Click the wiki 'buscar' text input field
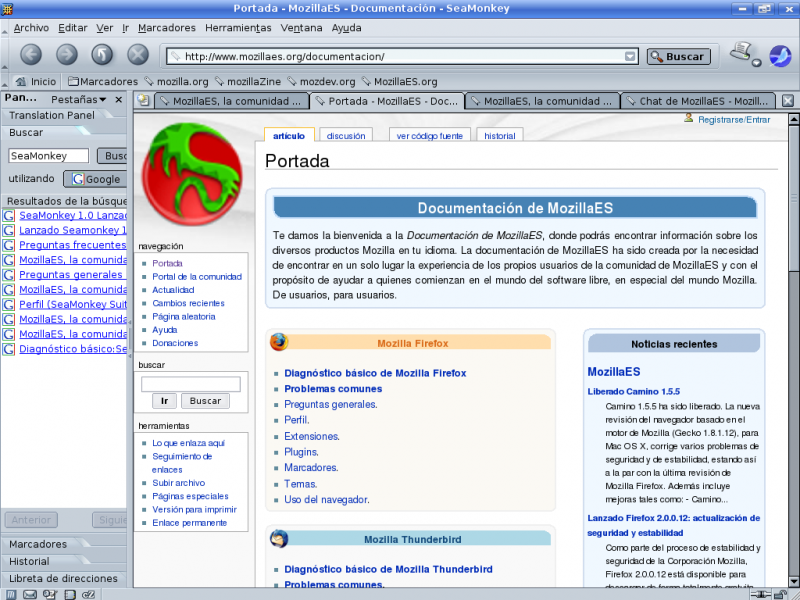Viewport: 800px width, 600px height. point(191,384)
